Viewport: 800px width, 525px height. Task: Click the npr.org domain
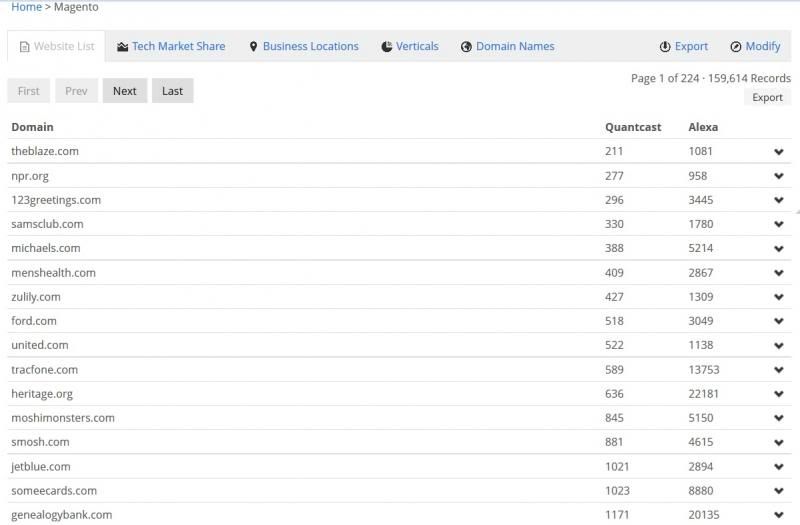click(x=30, y=176)
